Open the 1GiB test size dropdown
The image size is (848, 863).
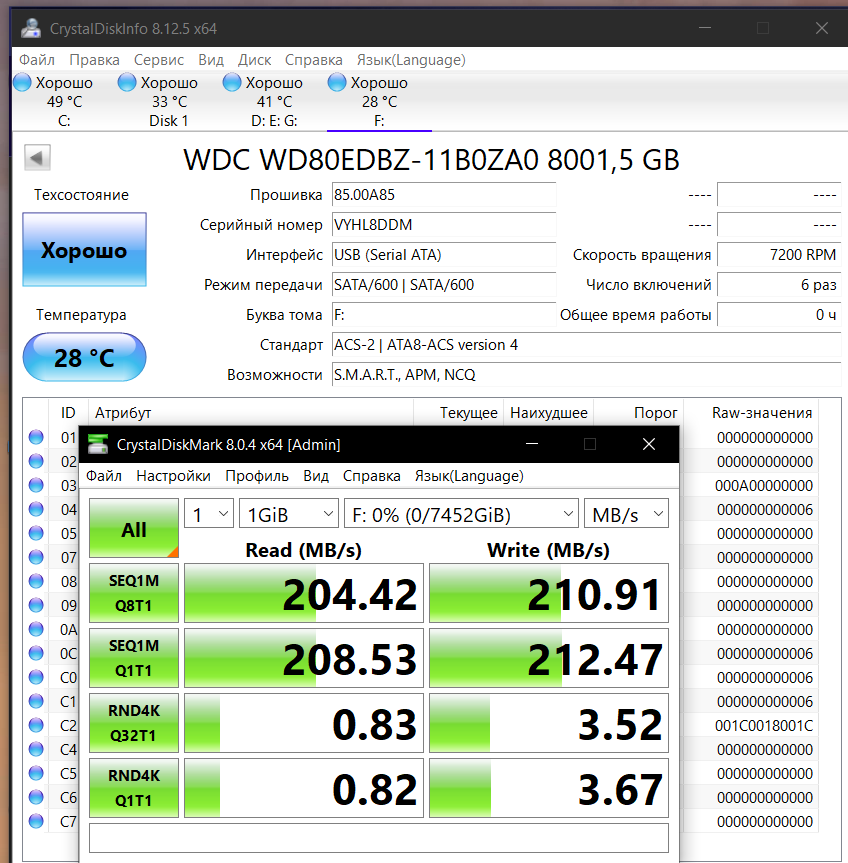[288, 514]
